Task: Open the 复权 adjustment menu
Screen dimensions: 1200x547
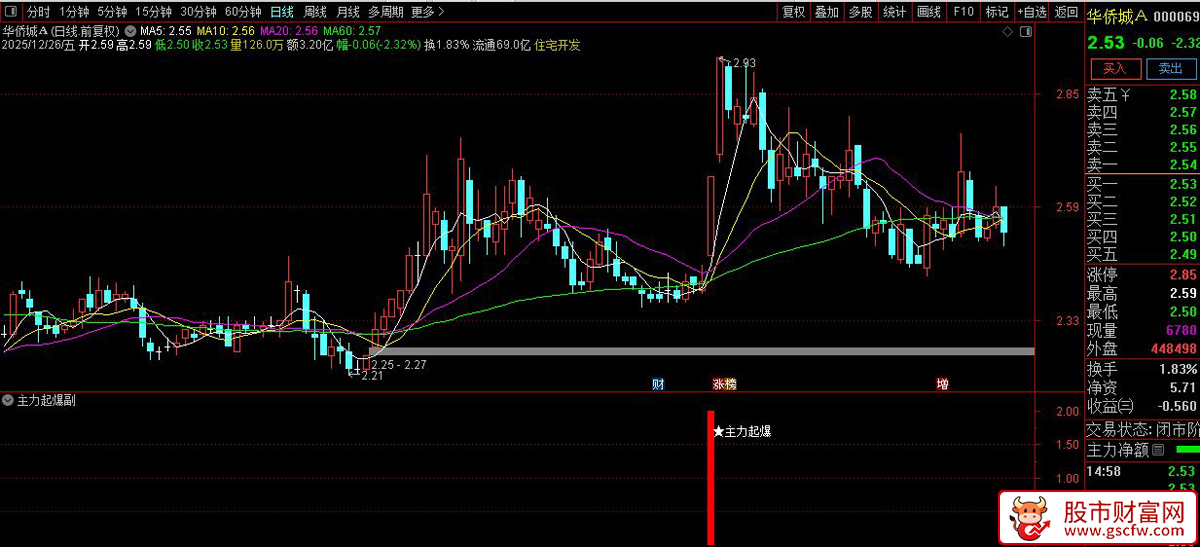Action: [x=794, y=12]
